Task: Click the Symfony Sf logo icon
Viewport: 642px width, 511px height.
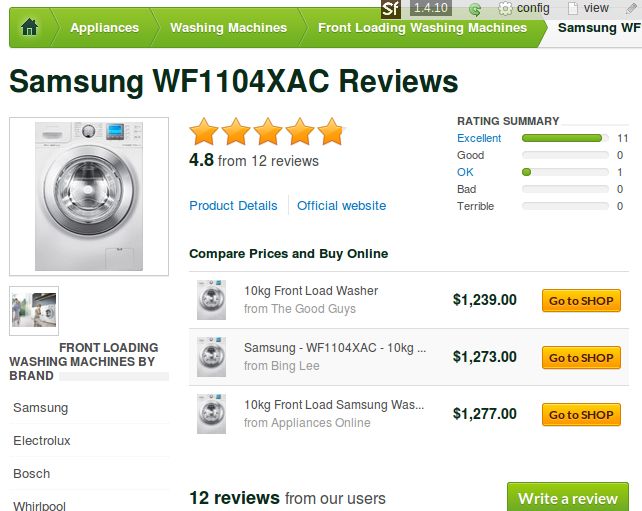Action: [x=391, y=9]
